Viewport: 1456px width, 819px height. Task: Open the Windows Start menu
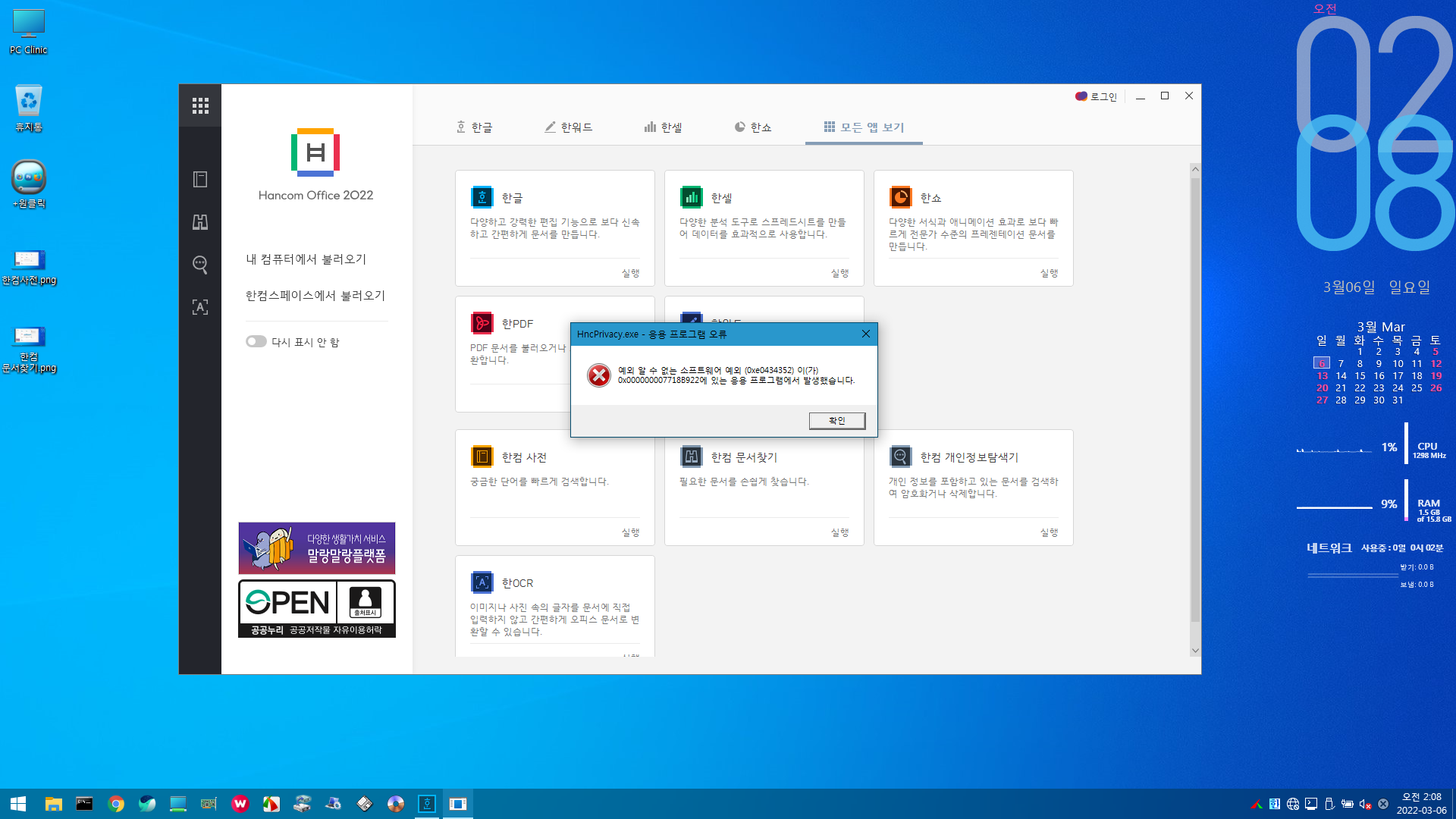(x=18, y=804)
